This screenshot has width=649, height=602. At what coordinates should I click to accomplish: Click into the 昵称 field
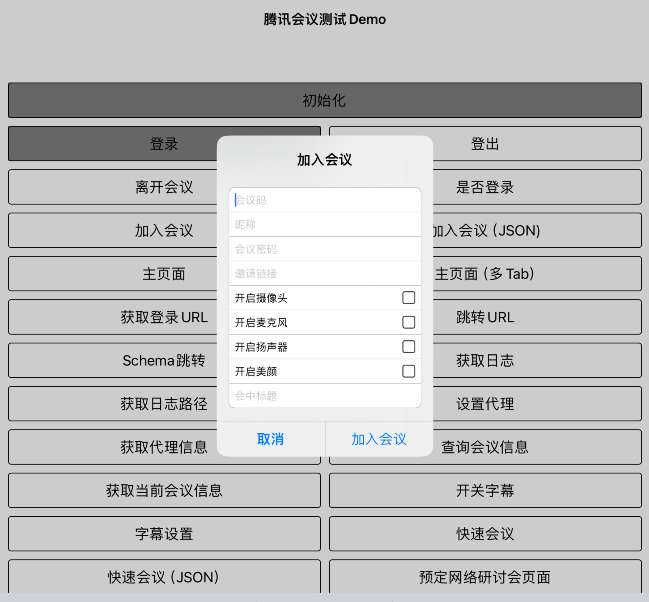click(325, 224)
